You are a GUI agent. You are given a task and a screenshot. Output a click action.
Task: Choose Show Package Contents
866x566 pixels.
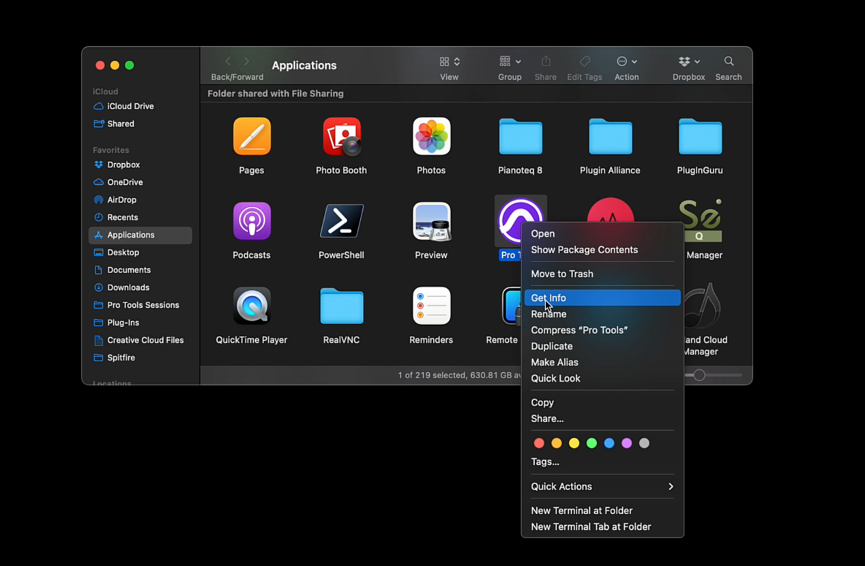(603, 250)
